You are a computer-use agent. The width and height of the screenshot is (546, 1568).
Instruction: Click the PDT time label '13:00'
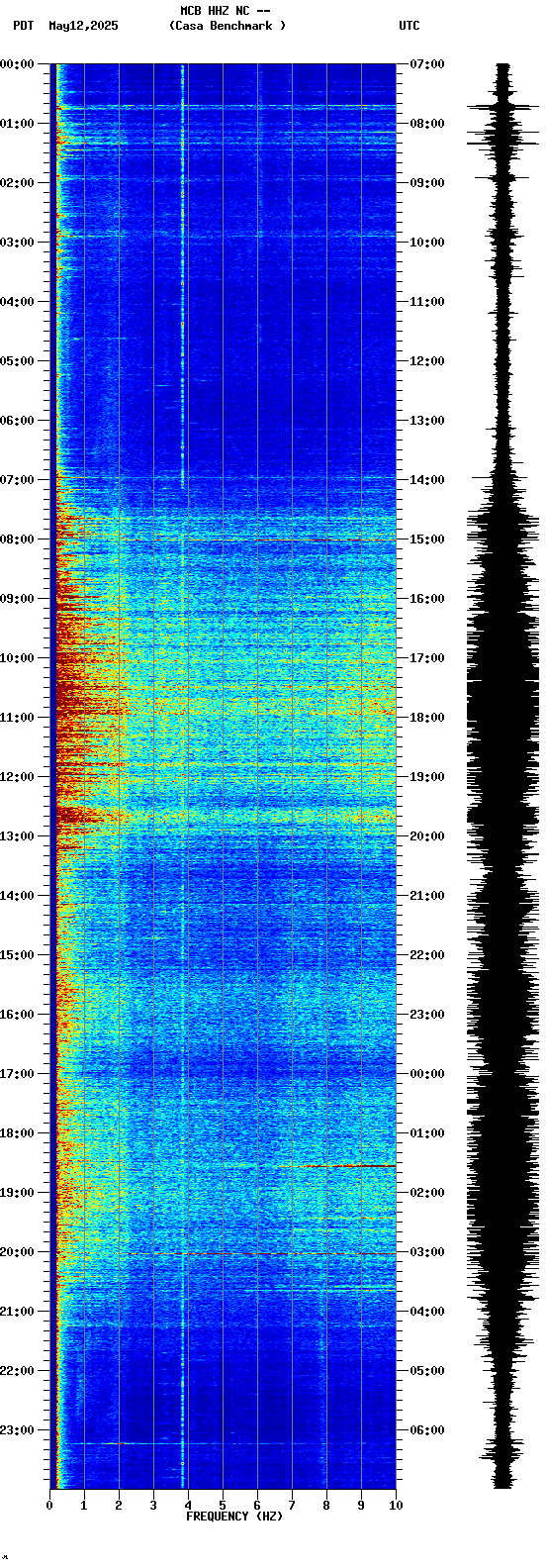point(17,836)
